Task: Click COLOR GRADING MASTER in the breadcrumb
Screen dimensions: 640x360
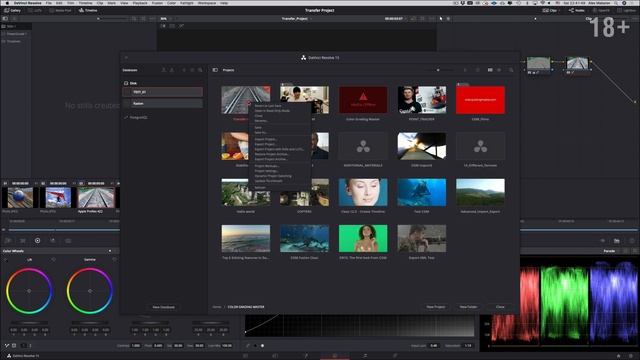Action: click(246, 307)
